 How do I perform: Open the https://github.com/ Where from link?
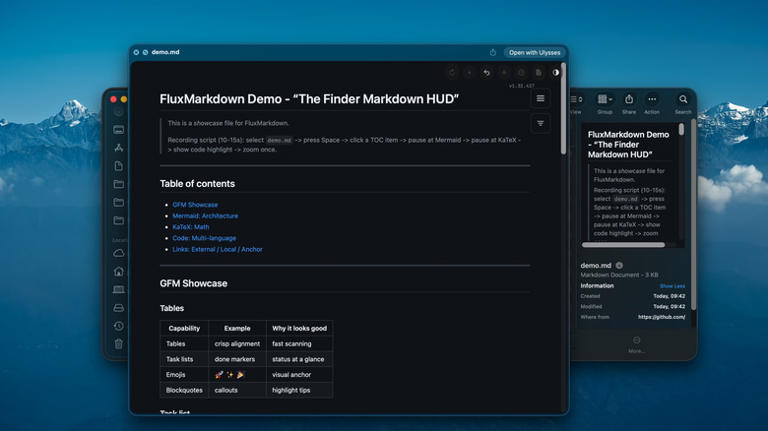pos(661,317)
